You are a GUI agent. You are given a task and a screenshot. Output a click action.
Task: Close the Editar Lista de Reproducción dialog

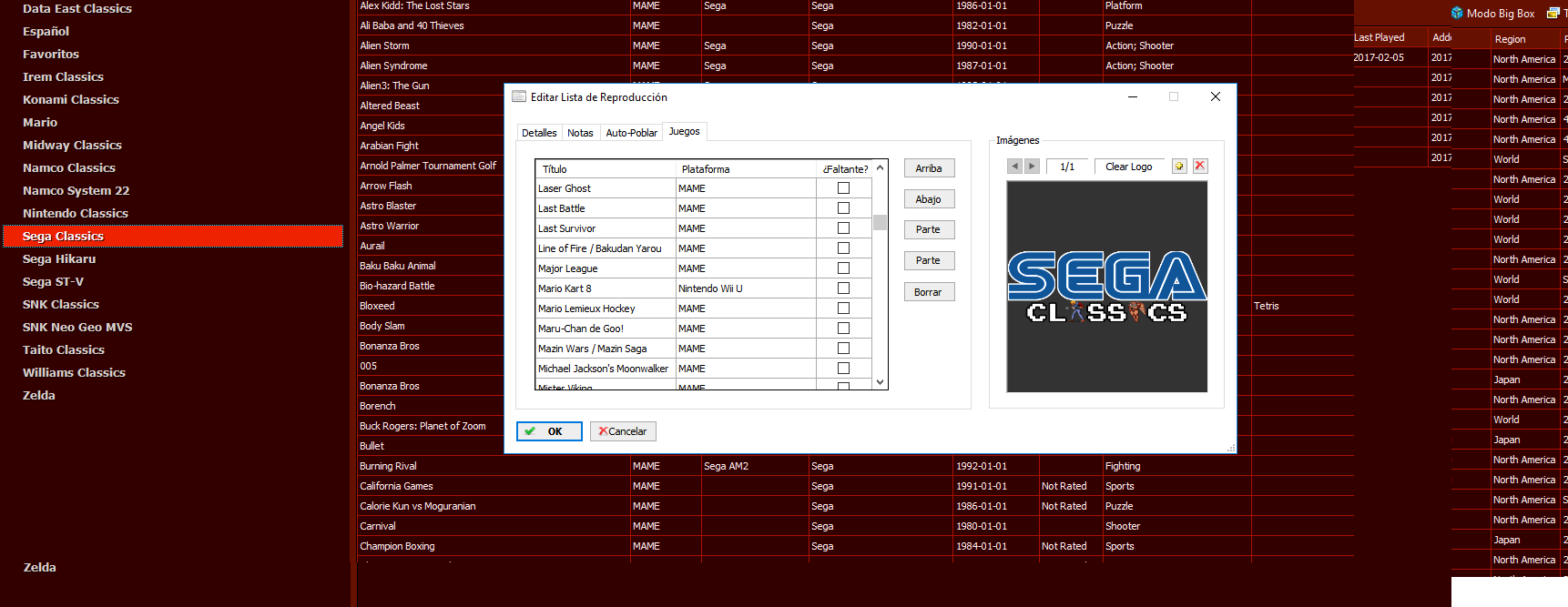[1215, 96]
